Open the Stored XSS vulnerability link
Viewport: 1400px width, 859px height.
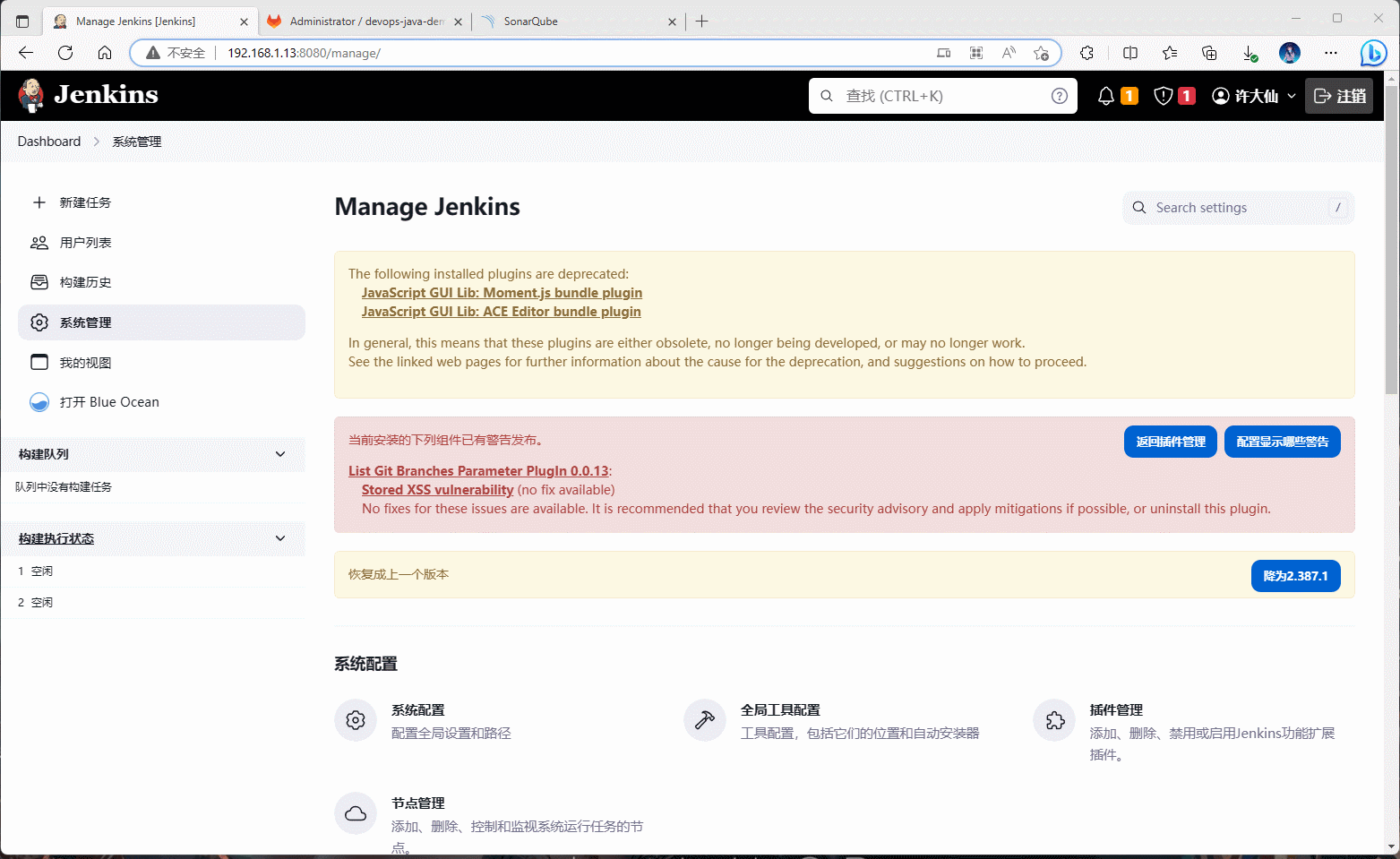point(437,490)
